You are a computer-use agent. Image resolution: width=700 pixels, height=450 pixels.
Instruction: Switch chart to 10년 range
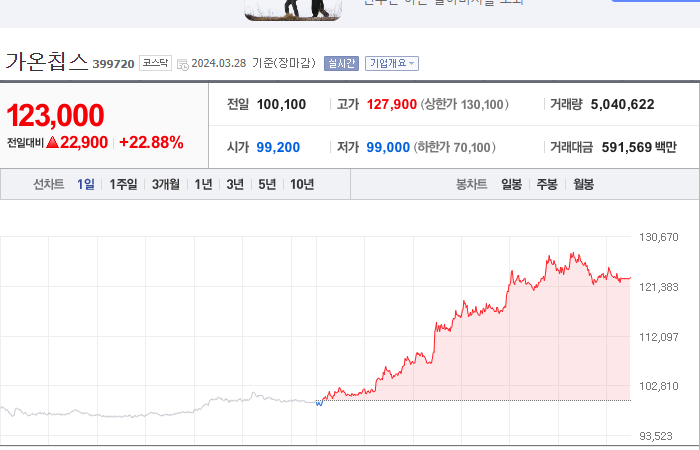302,184
